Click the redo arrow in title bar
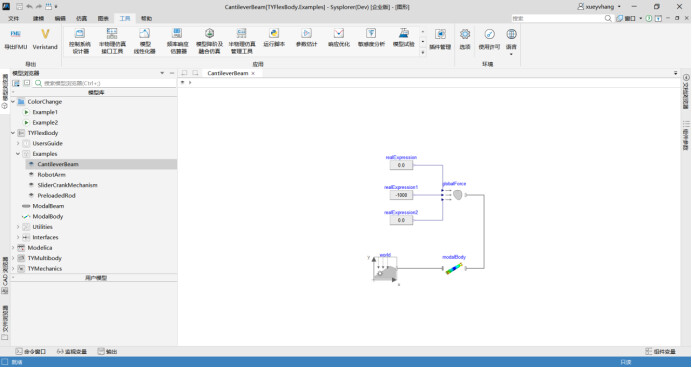The width and height of the screenshot is (692, 368). point(38,7)
